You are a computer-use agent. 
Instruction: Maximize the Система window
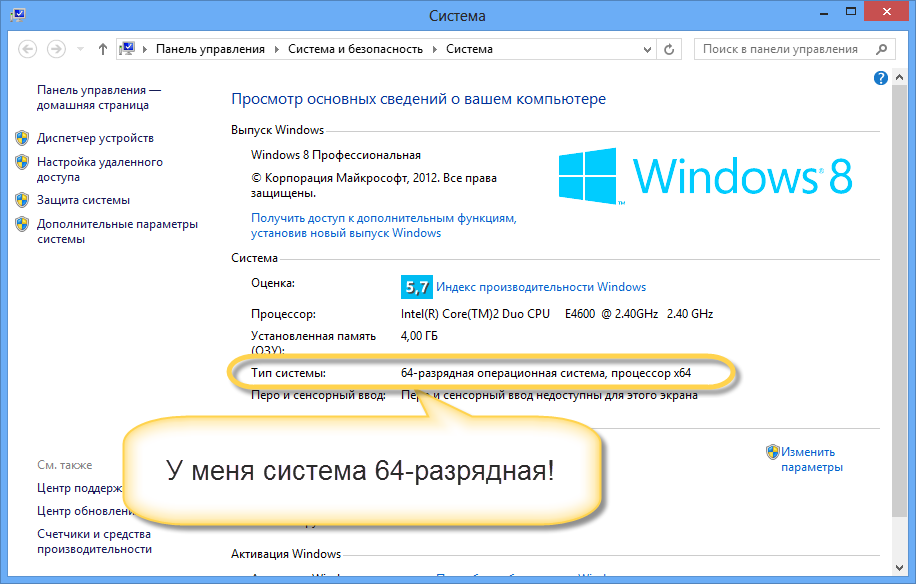(x=851, y=12)
